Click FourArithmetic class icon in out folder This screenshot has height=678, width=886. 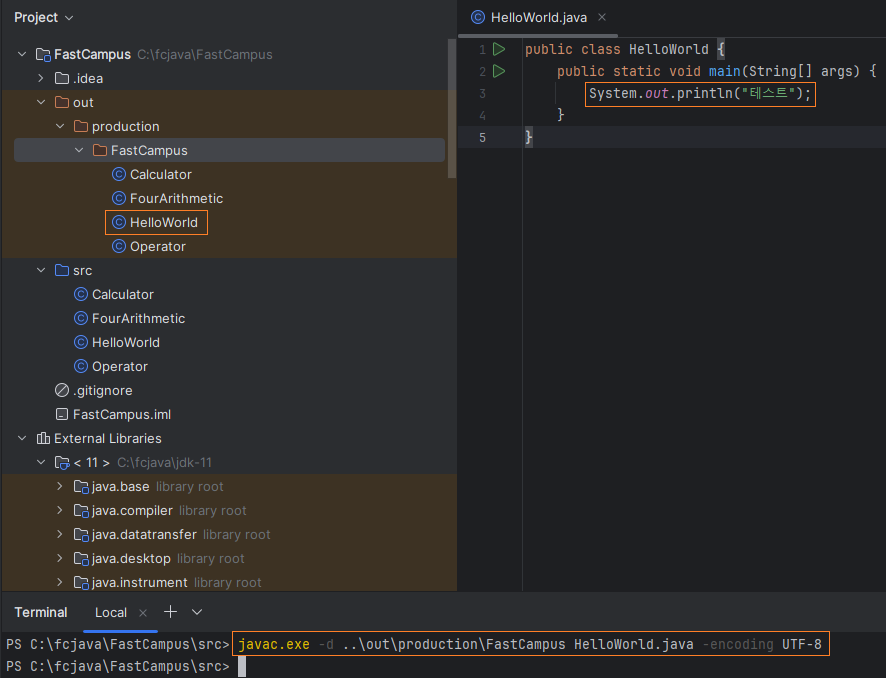pyautogui.click(x=119, y=198)
